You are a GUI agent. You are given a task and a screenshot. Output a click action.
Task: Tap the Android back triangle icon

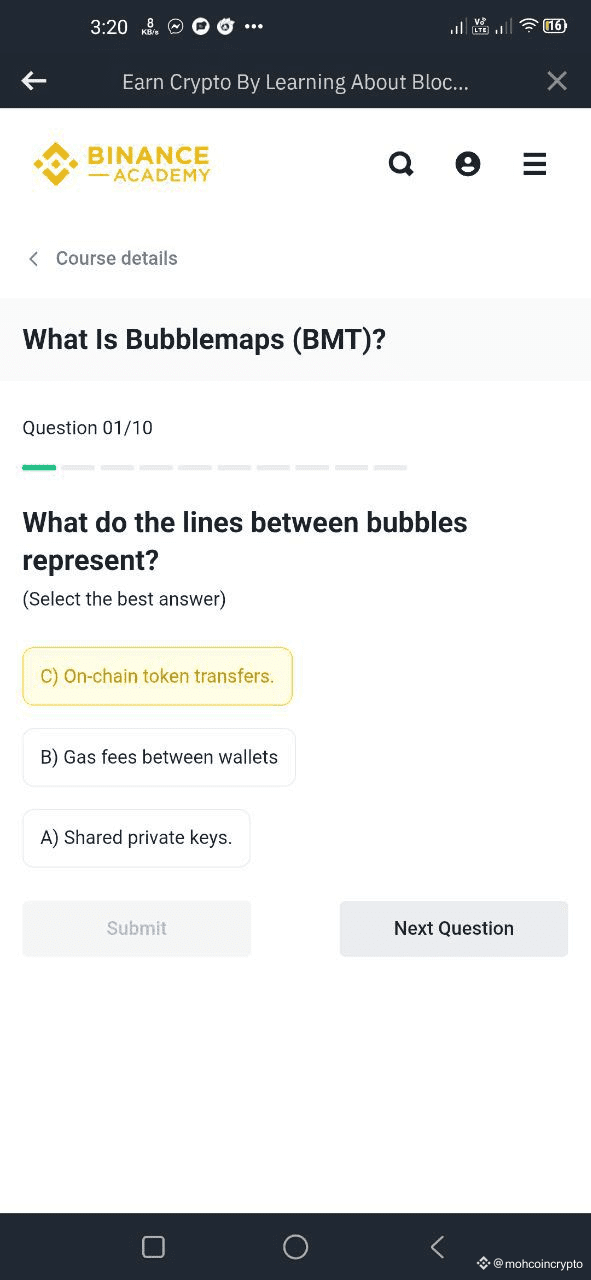coord(437,1246)
